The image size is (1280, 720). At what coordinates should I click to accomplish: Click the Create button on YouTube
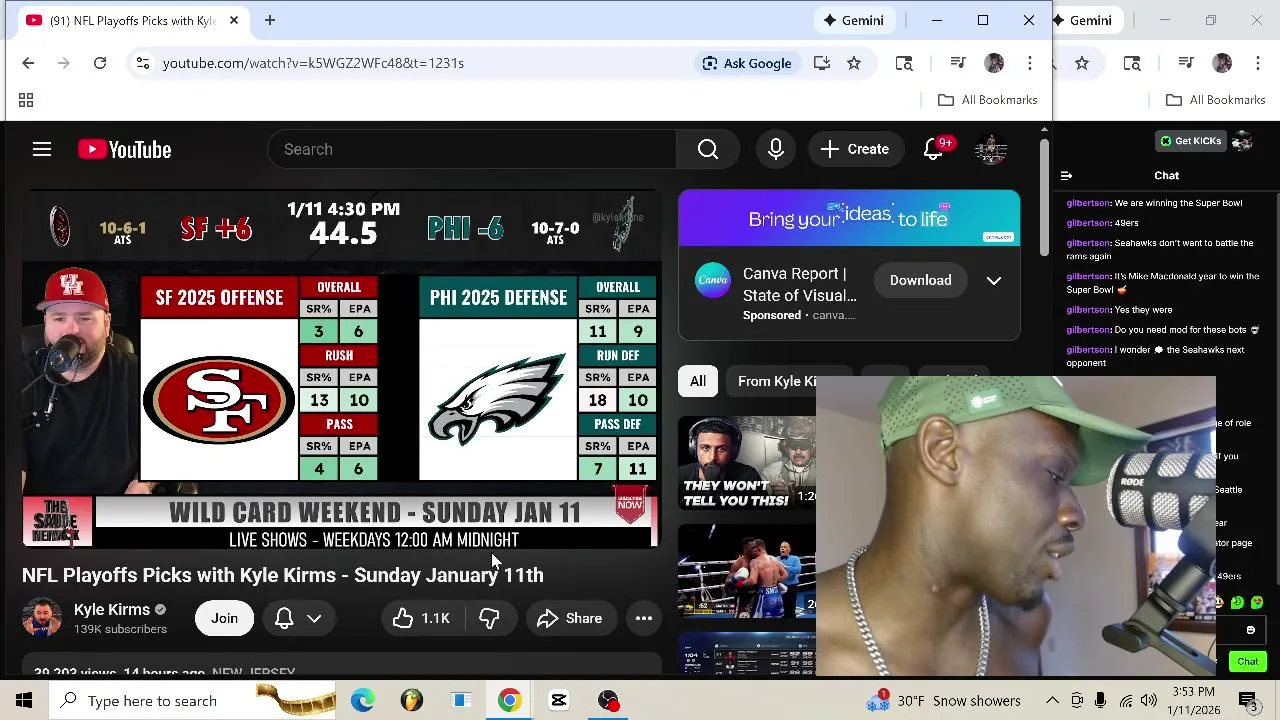click(855, 149)
